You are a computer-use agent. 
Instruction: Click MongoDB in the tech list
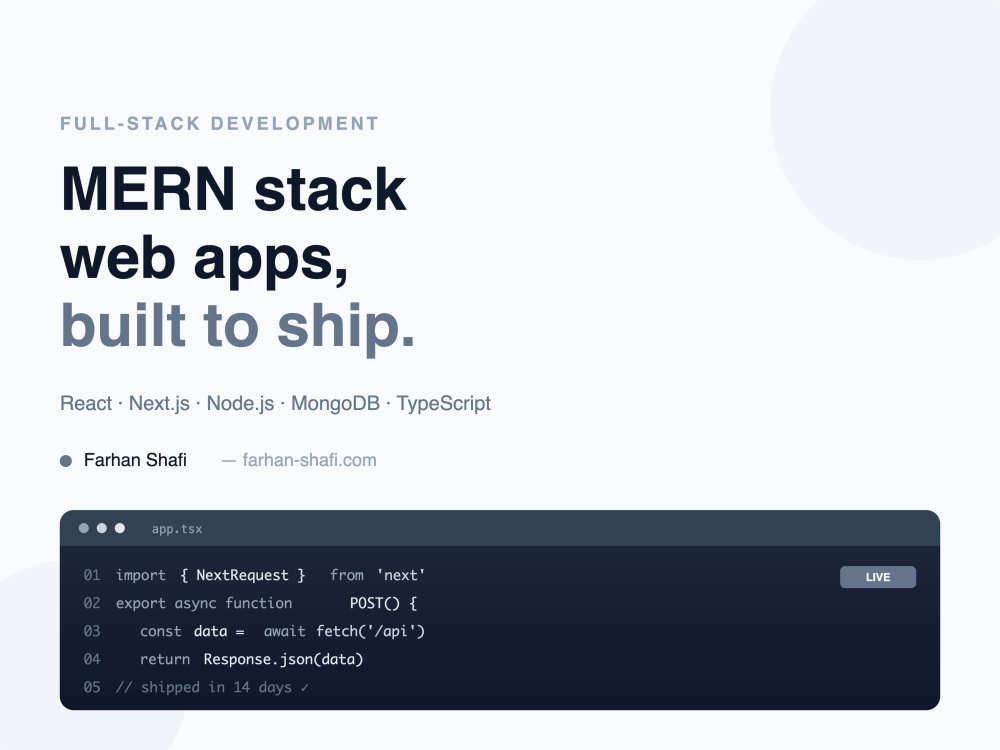point(335,404)
